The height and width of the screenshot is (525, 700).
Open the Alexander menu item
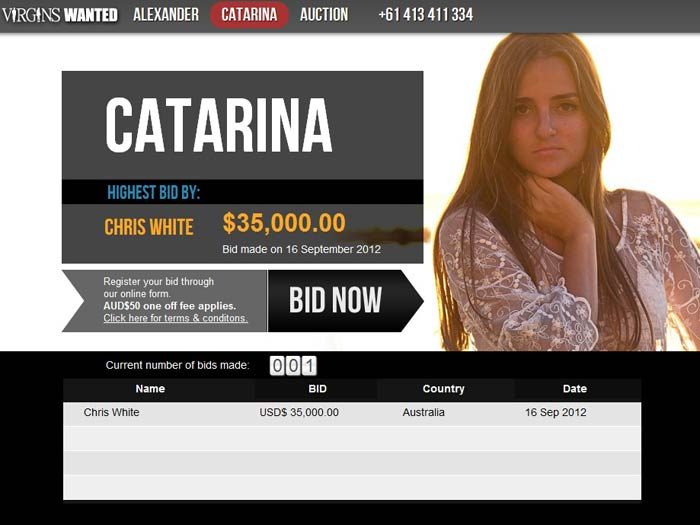pos(166,14)
